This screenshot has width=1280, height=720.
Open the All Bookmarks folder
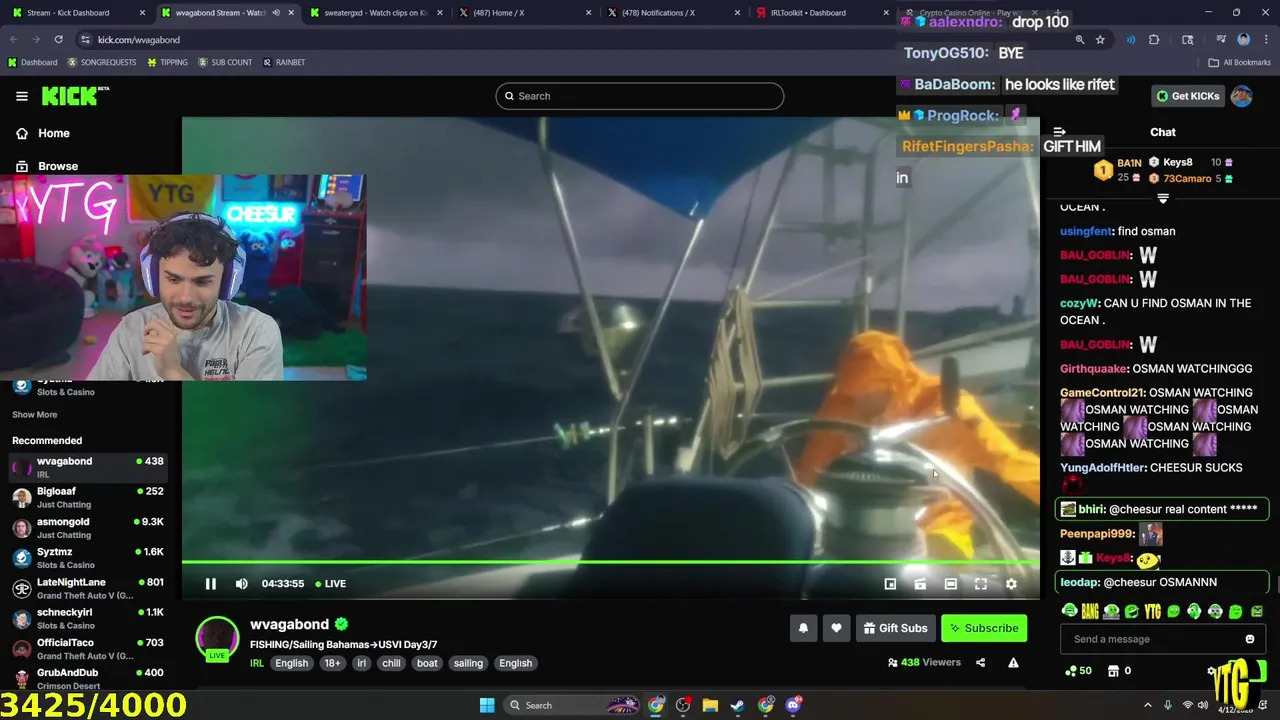[1239, 62]
